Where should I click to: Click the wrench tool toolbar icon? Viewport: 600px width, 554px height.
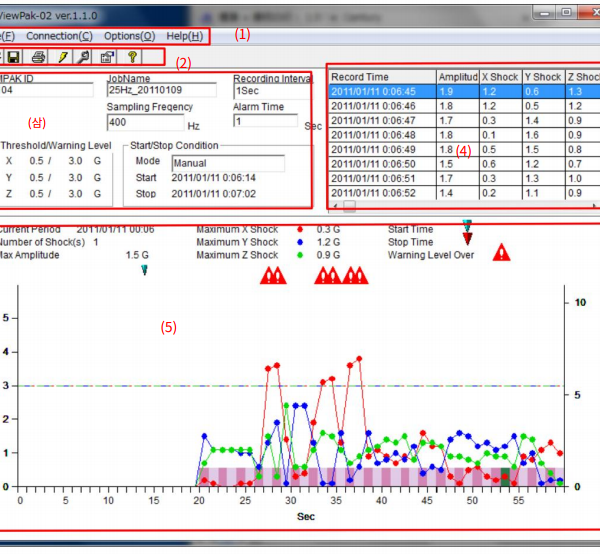pos(85,58)
